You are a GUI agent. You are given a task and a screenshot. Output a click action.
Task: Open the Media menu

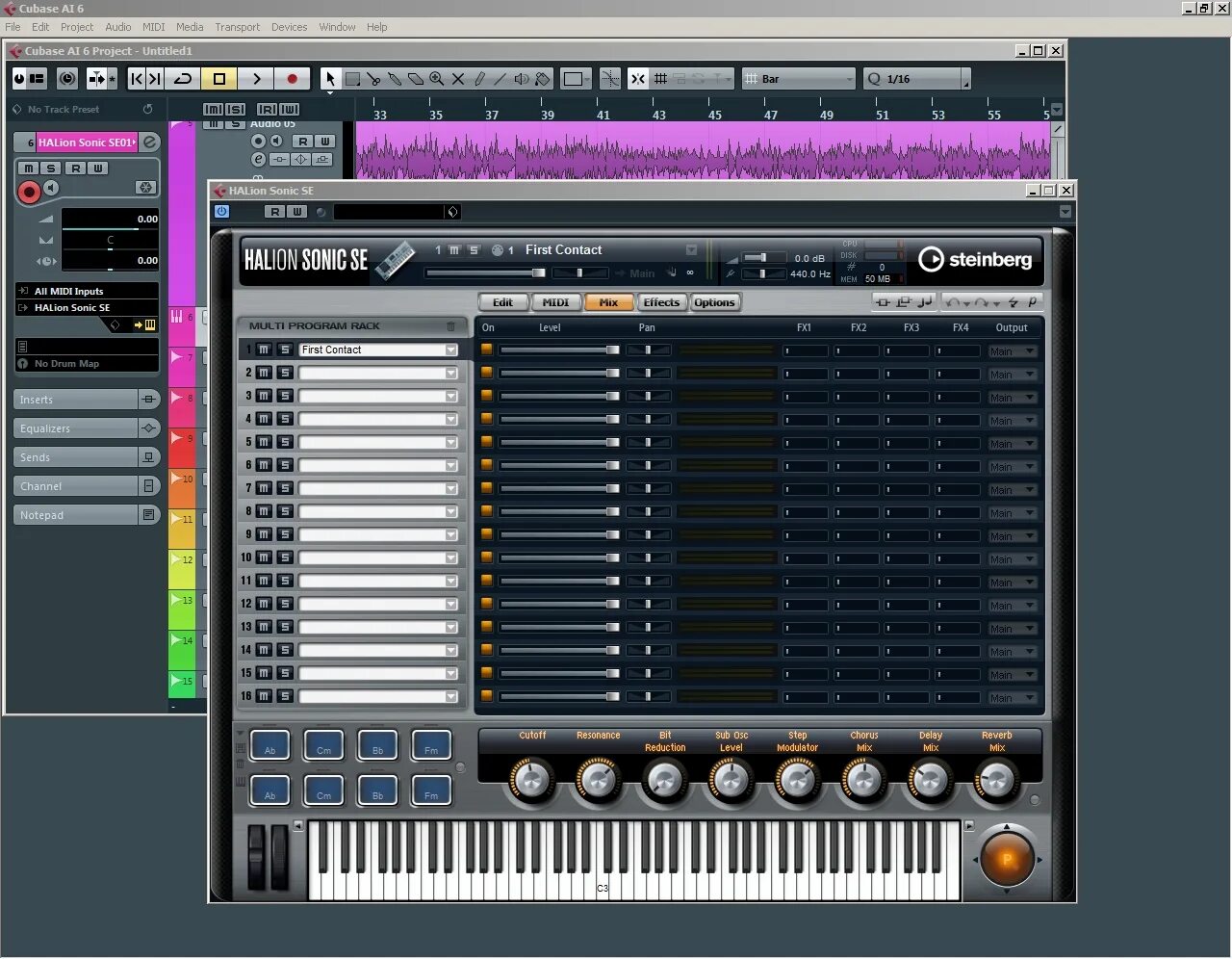point(190,27)
